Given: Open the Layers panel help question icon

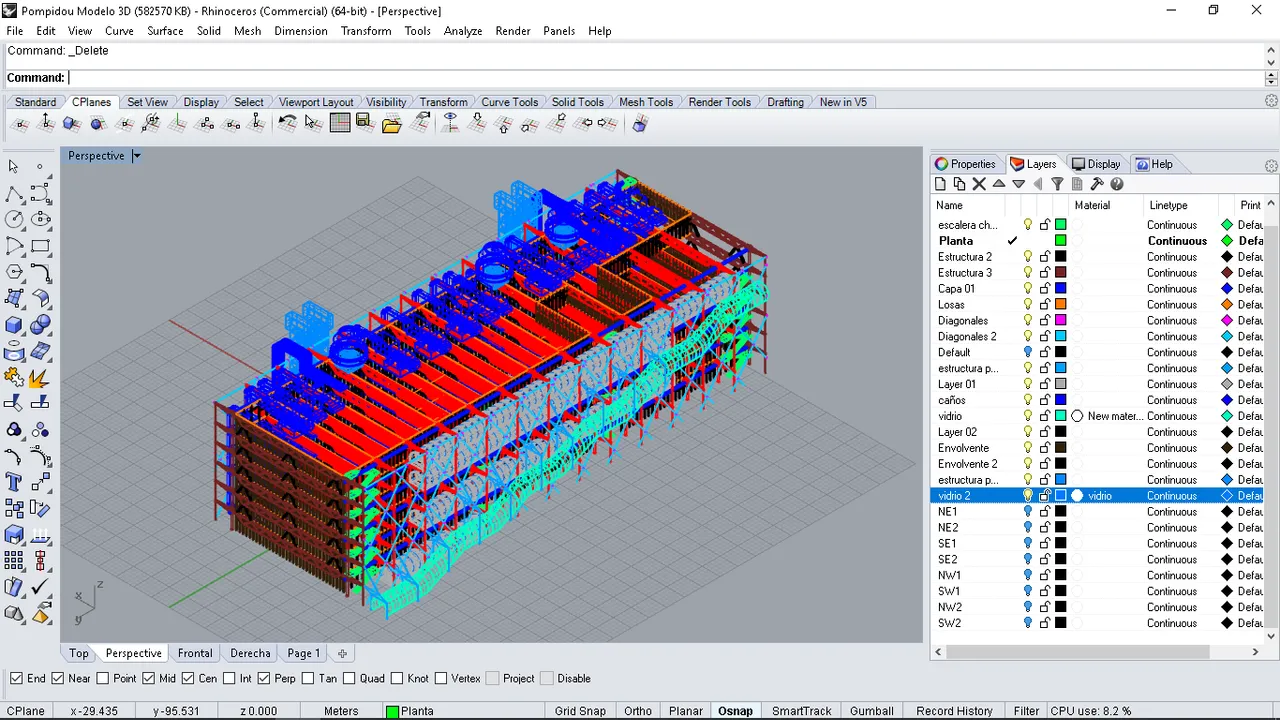Looking at the screenshot, I should 1117,184.
